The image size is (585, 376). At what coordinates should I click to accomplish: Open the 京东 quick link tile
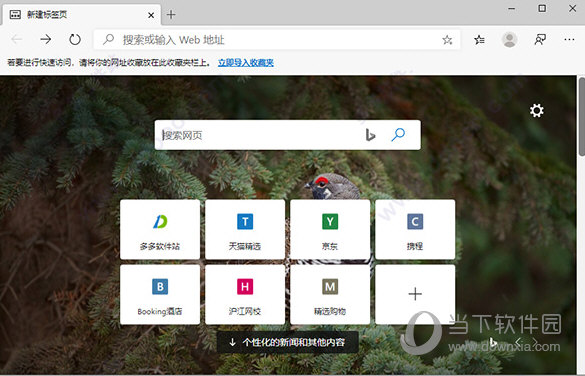coord(330,229)
